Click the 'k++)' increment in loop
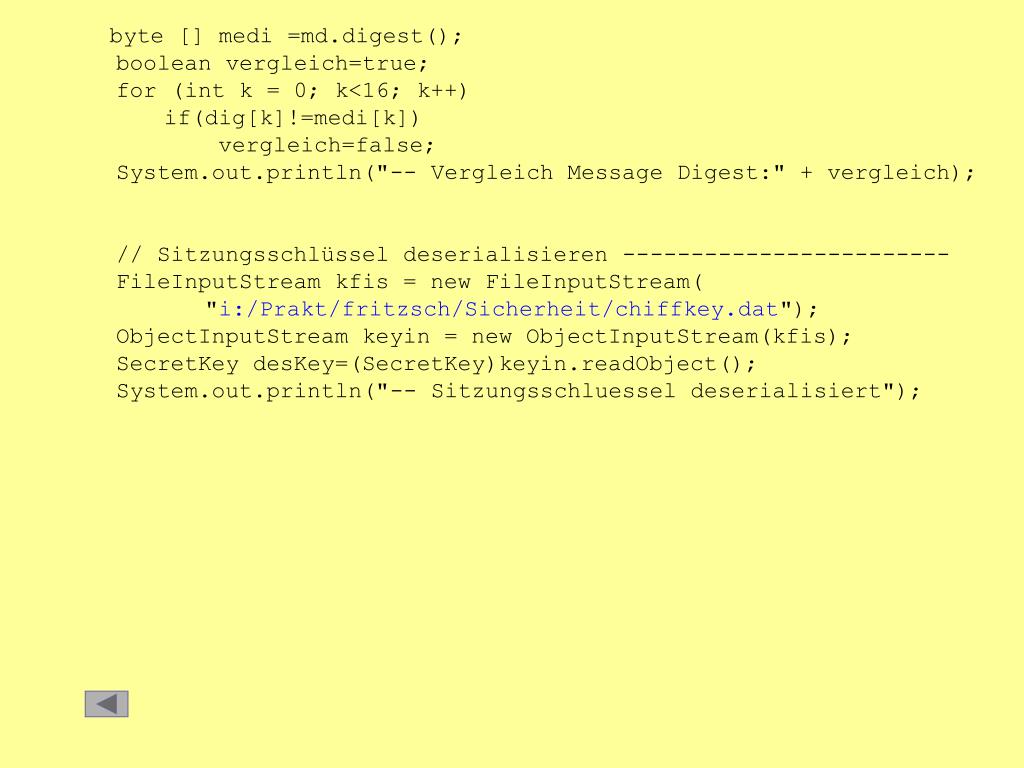This screenshot has height=768, width=1024. pyautogui.click(x=443, y=91)
